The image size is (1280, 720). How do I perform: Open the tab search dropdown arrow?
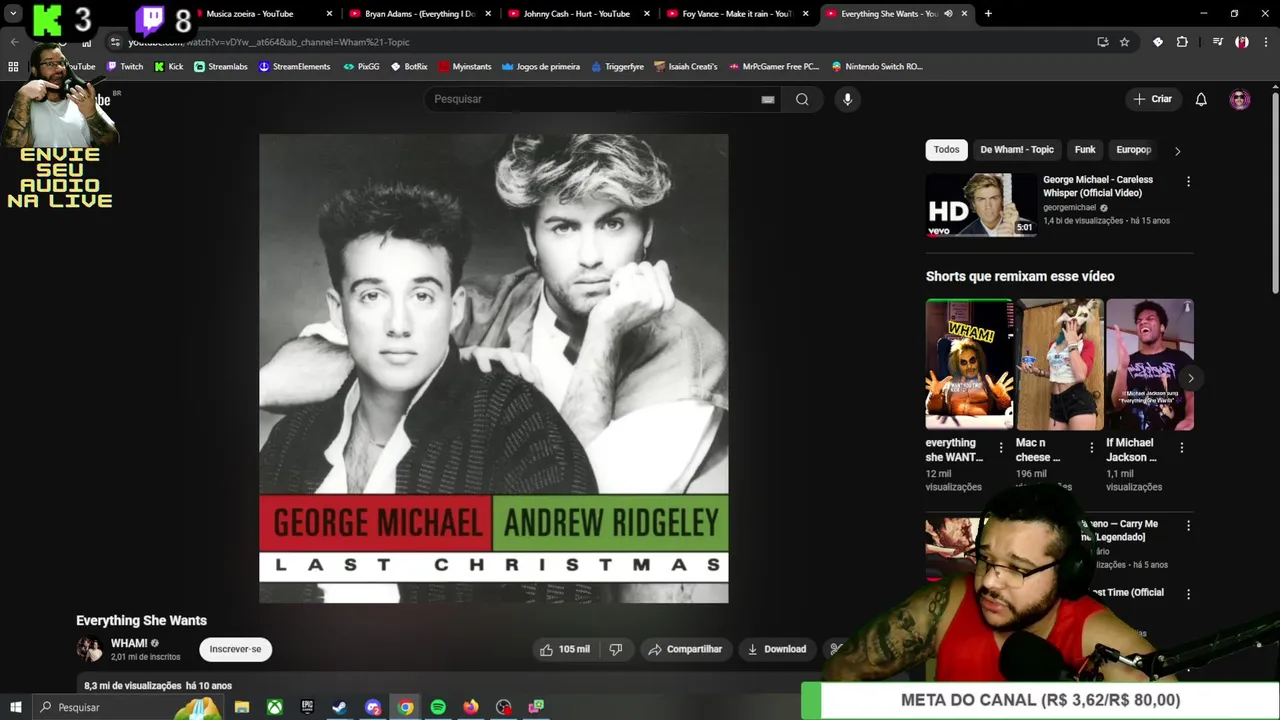coord(13,14)
